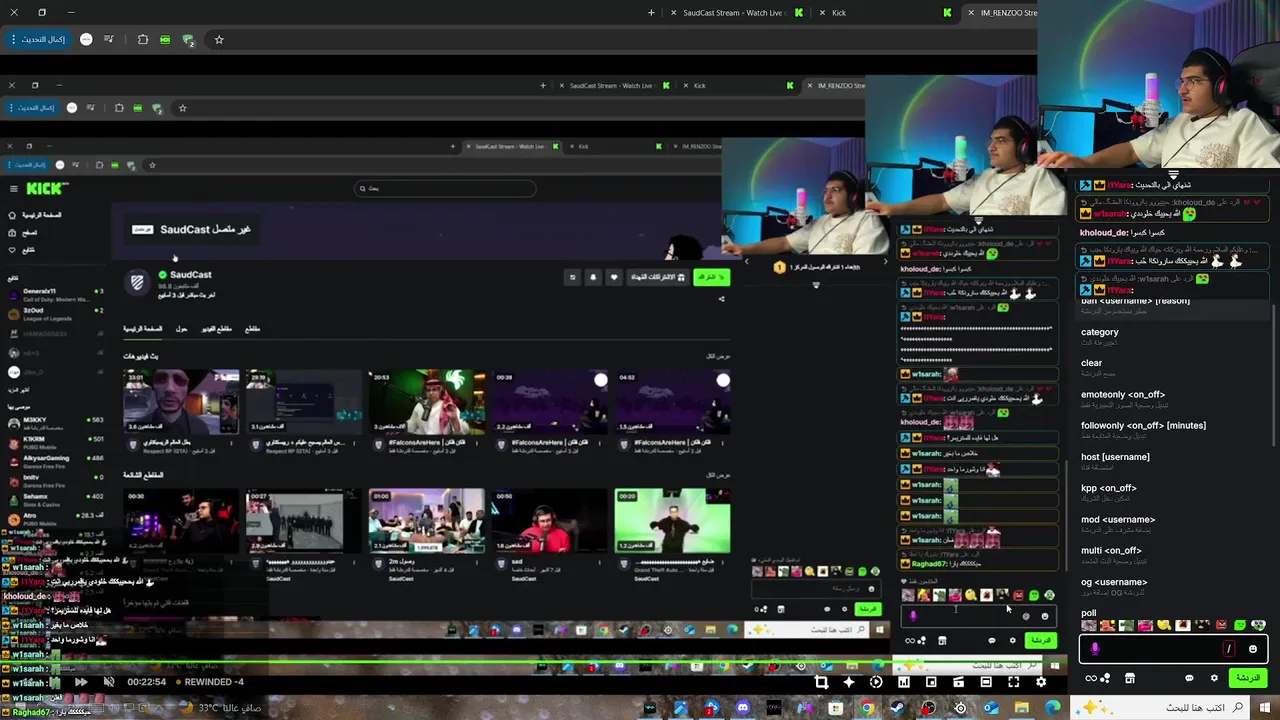The image size is (1280, 720).
Task: Click the speech bubble icon in right chat footer
Action: (x=1189, y=678)
